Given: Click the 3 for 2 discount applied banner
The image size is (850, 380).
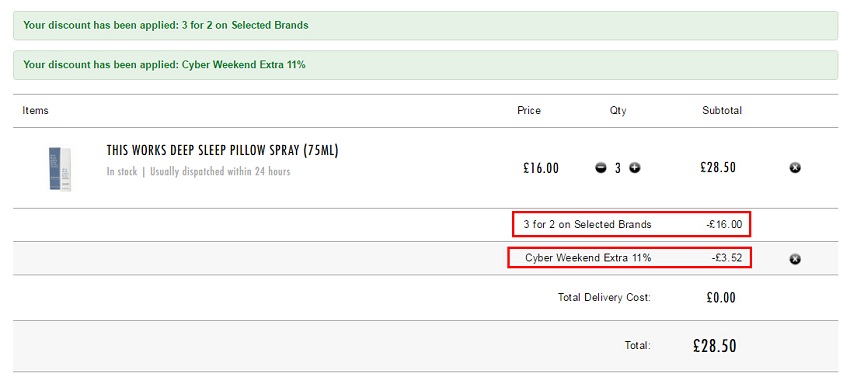Looking at the screenshot, I should [426, 25].
